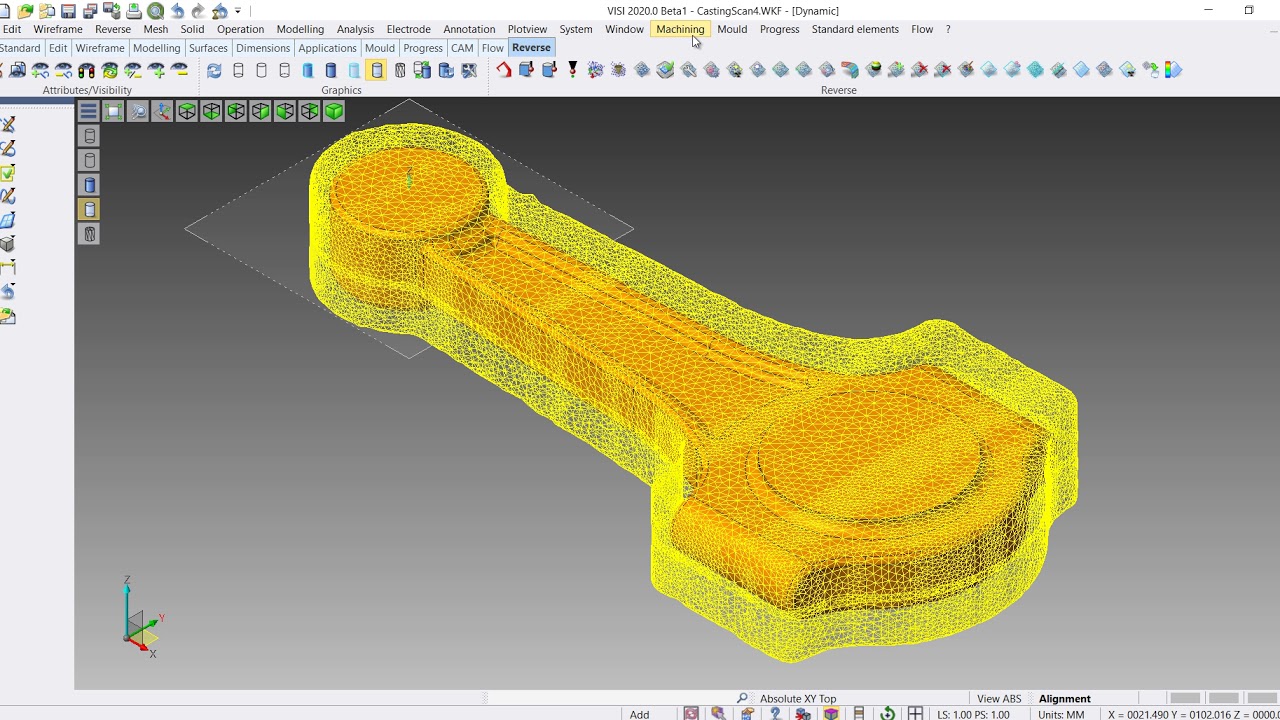
Task: Open the Machining menu
Action: (x=680, y=29)
